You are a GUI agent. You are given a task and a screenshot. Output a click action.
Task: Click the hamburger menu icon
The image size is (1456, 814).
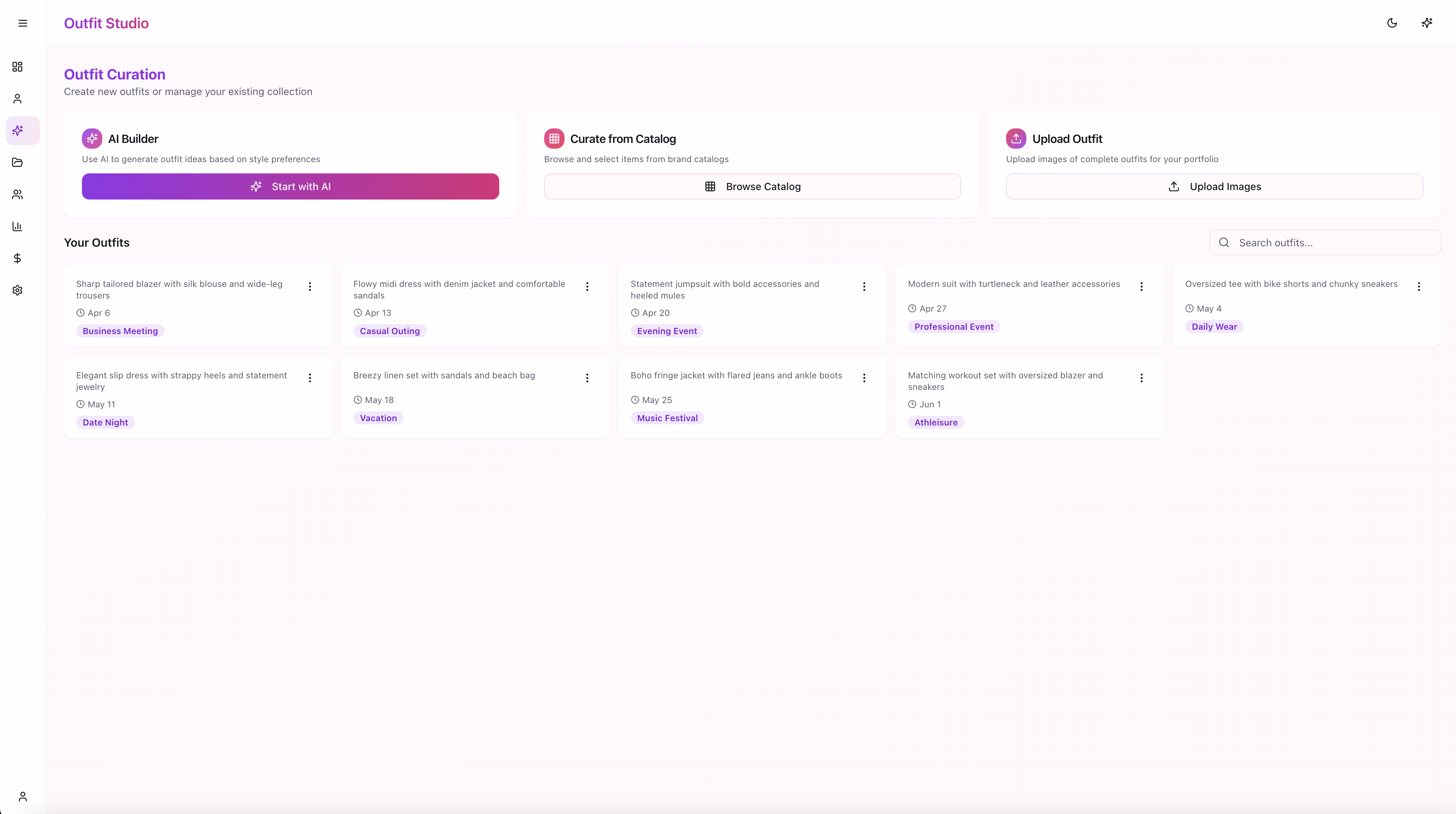pos(22,23)
